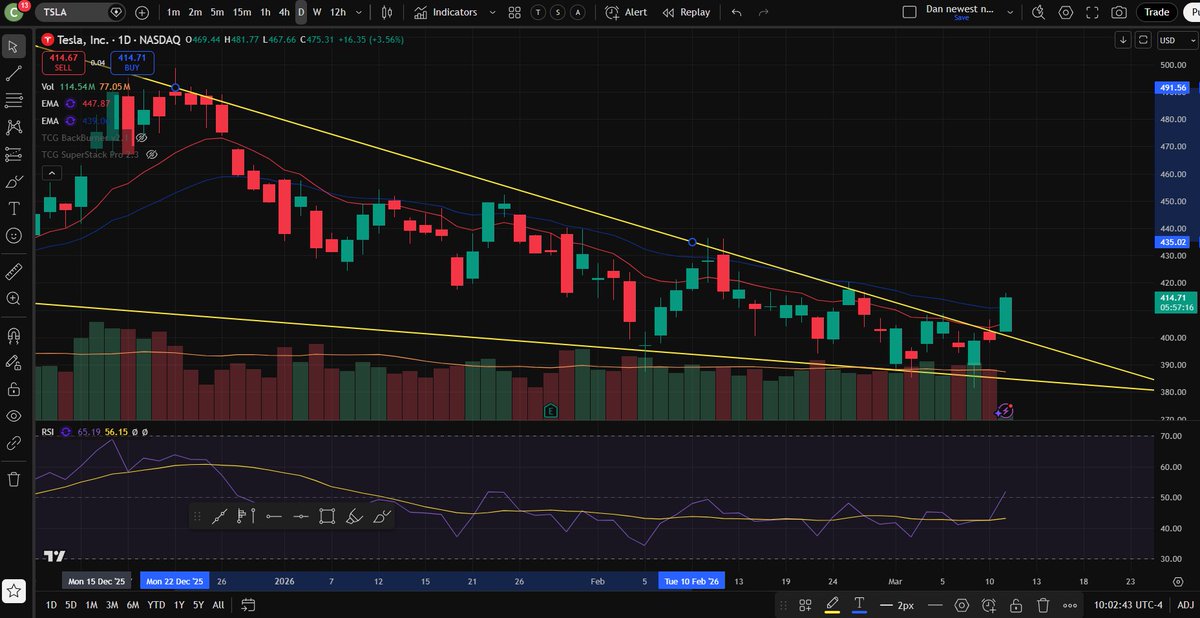Open the emoji and icons tool
The image size is (1200, 618).
click(x=14, y=236)
